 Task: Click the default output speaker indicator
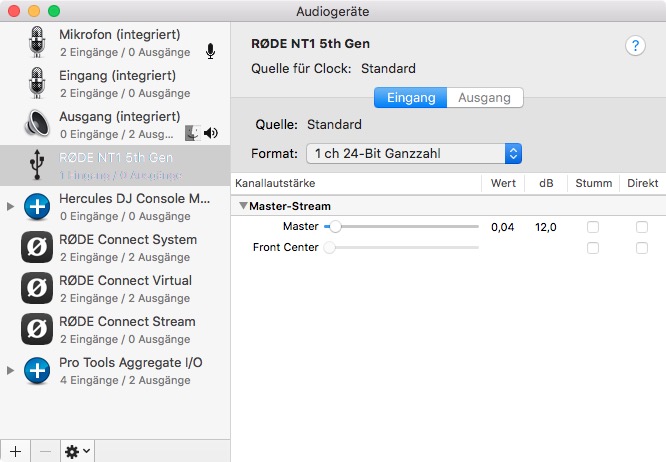click(211, 133)
